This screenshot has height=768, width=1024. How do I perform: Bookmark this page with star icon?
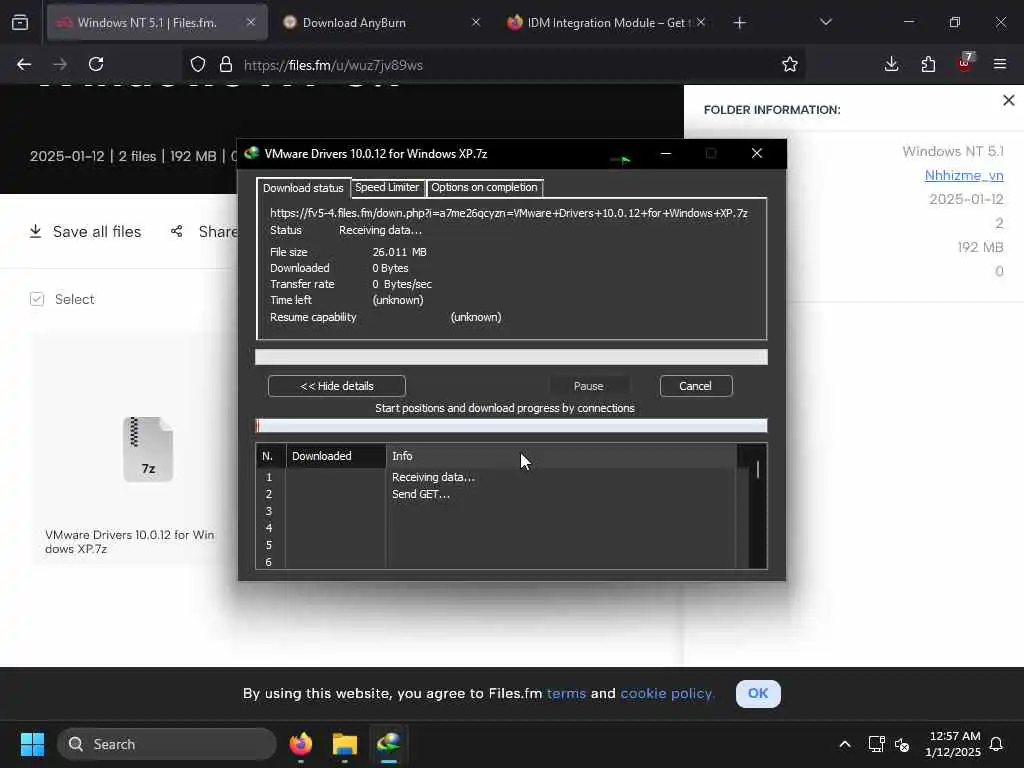point(790,64)
